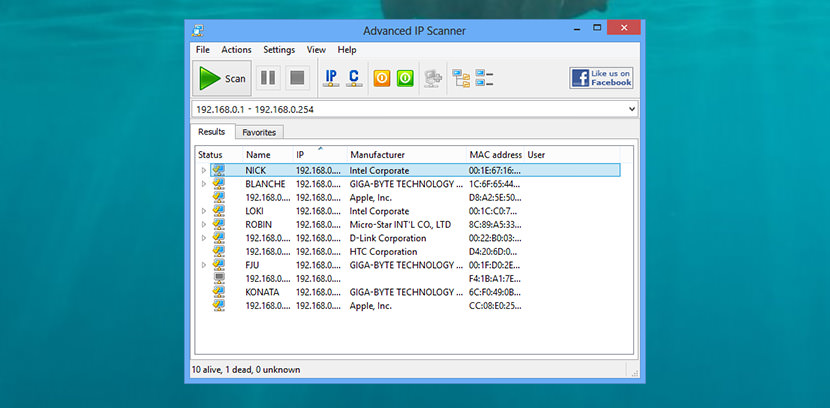Expand the LOKI computer row

click(204, 211)
